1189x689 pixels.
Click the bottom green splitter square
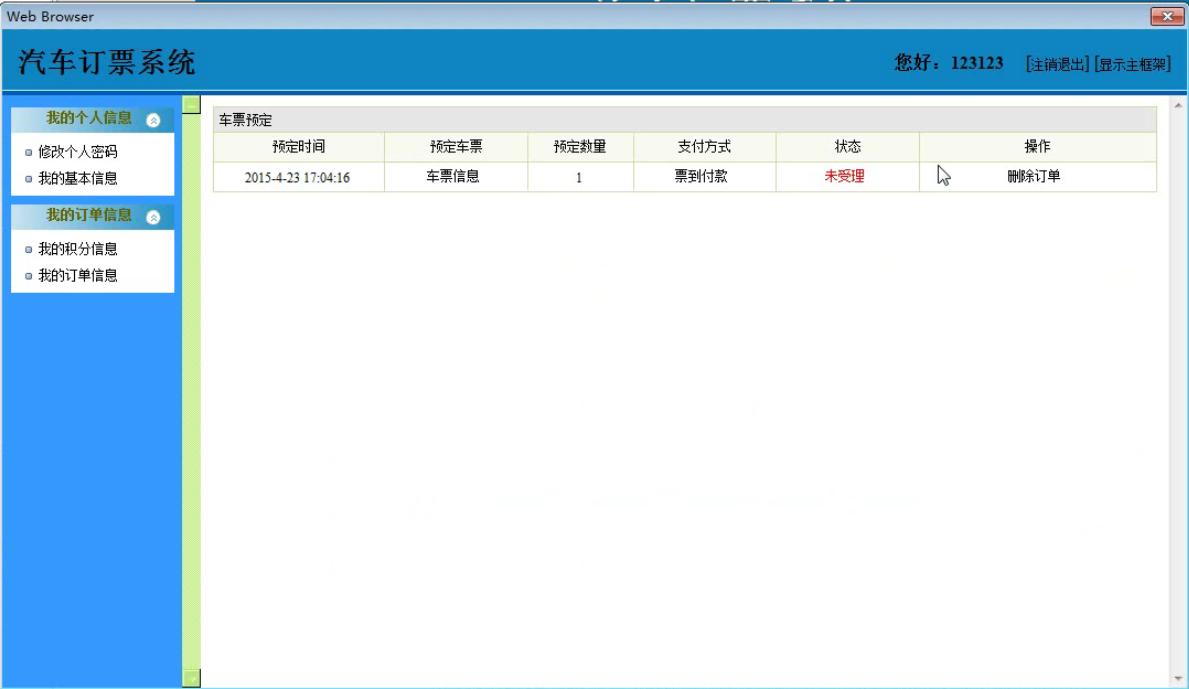192,678
